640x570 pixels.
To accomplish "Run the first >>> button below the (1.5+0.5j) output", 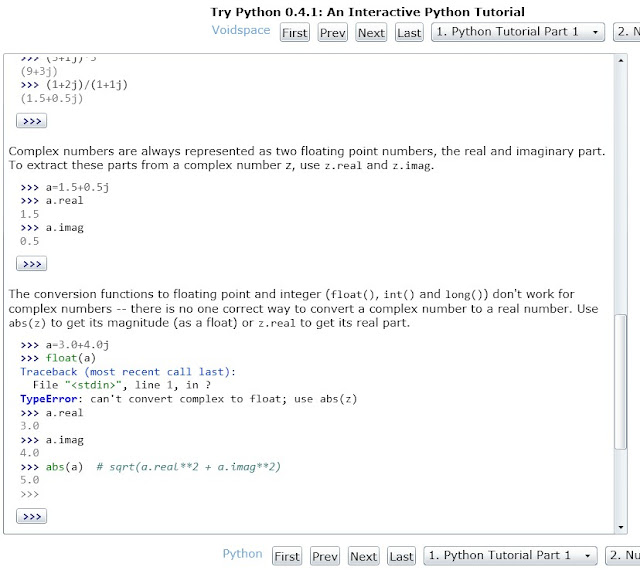I will 31,121.
